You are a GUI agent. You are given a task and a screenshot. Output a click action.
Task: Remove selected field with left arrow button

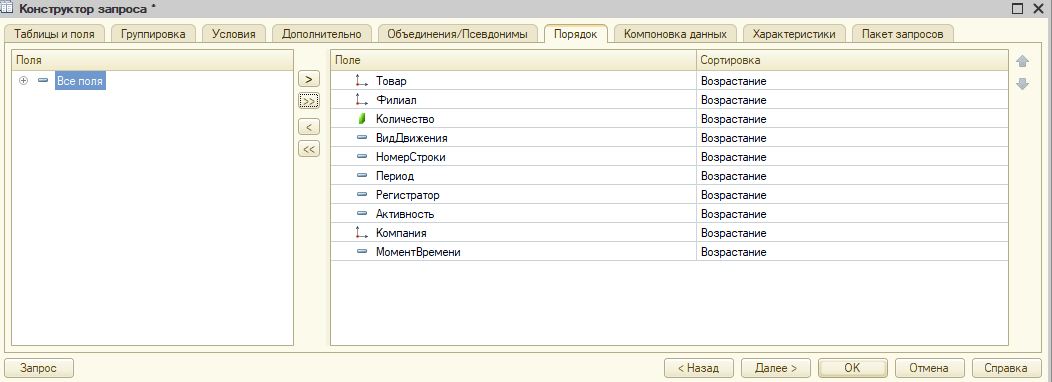[x=309, y=127]
